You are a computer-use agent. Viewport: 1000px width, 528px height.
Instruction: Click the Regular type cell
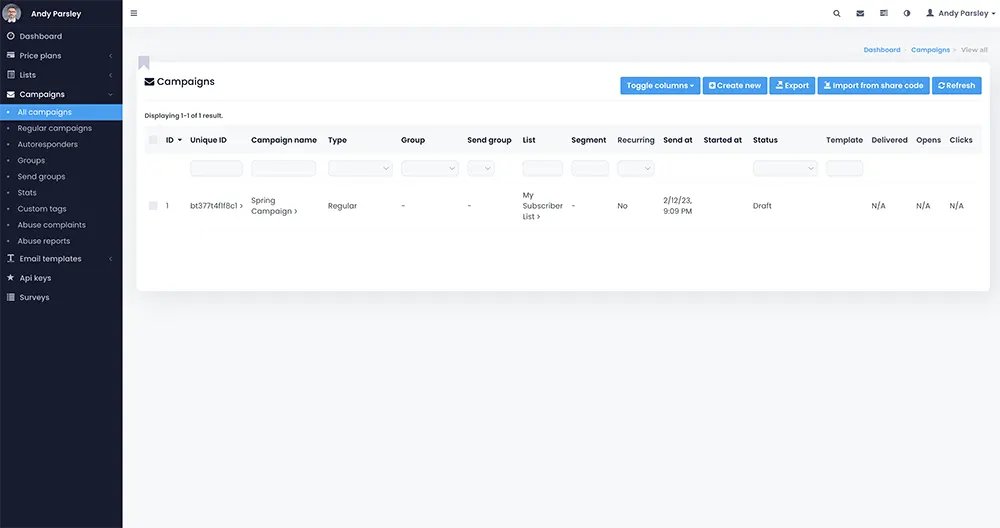(342, 206)
